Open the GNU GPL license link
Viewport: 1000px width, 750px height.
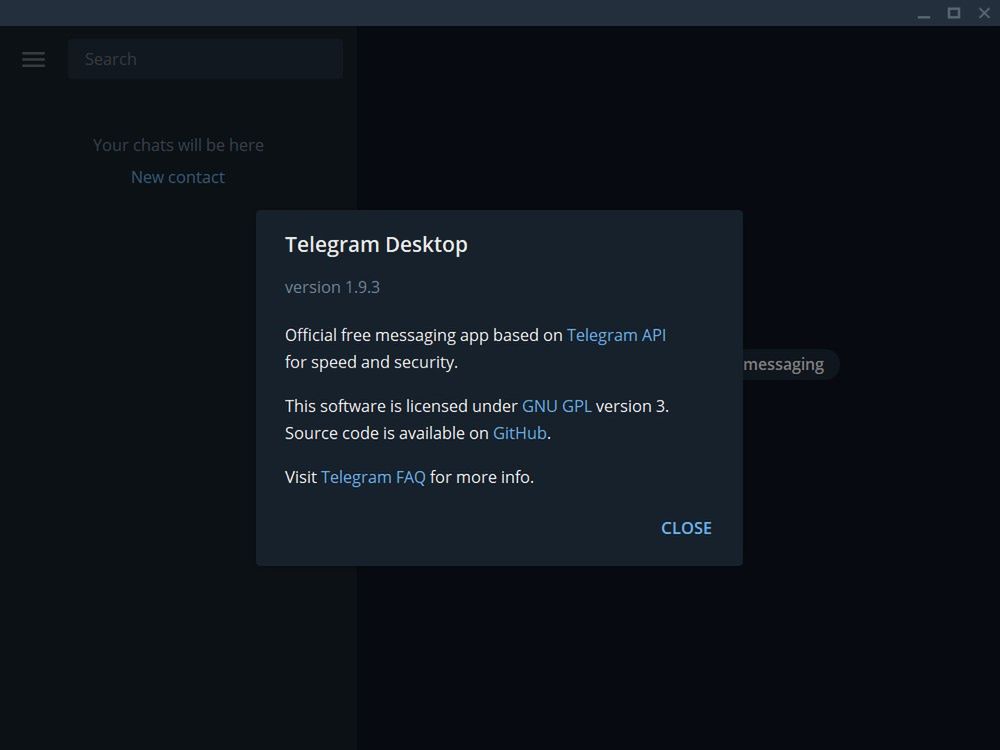click(x=556, y=406)
